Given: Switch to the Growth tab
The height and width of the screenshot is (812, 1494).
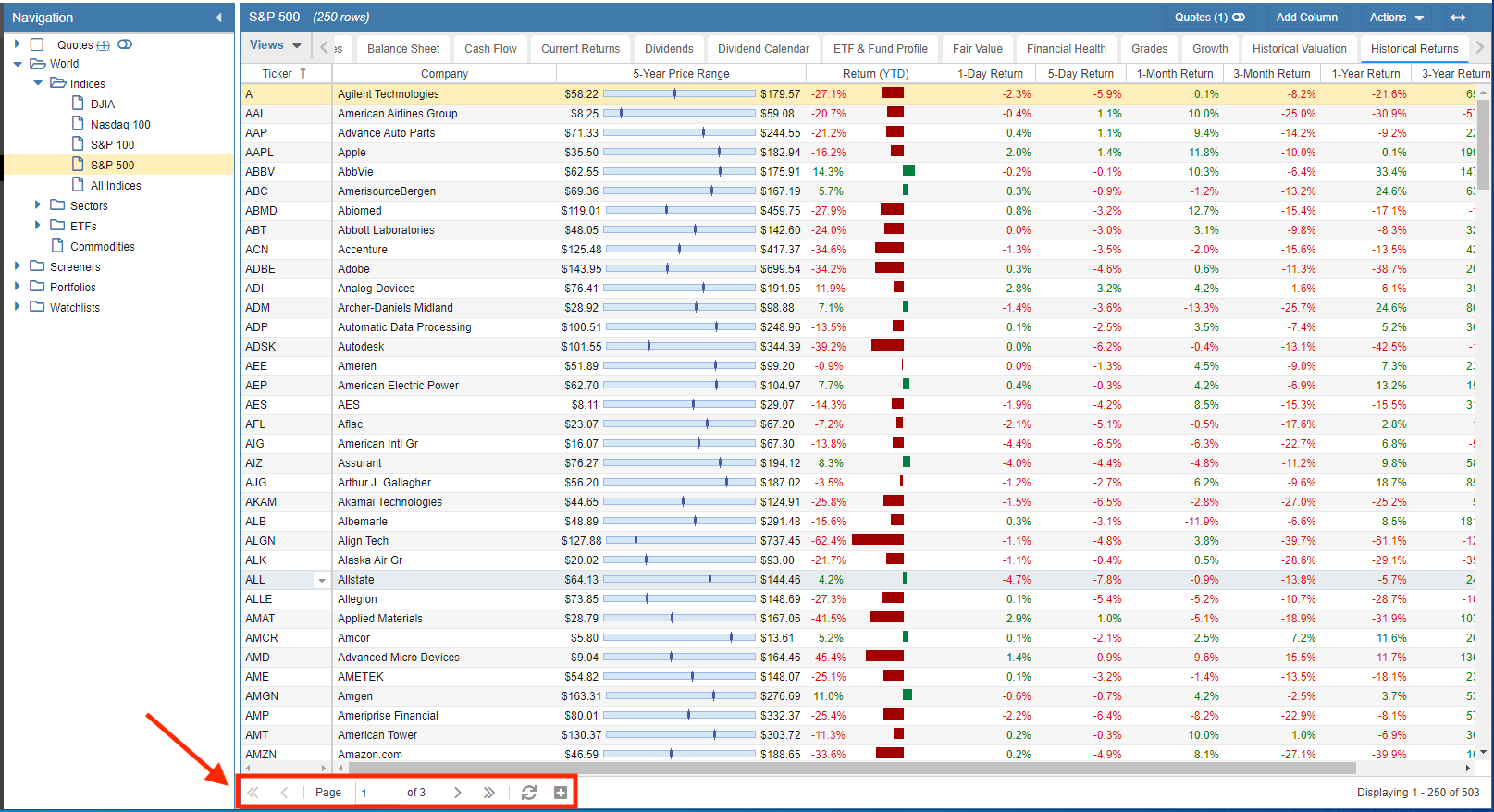Looking at the screenshot, I should tap(1210, 49).
